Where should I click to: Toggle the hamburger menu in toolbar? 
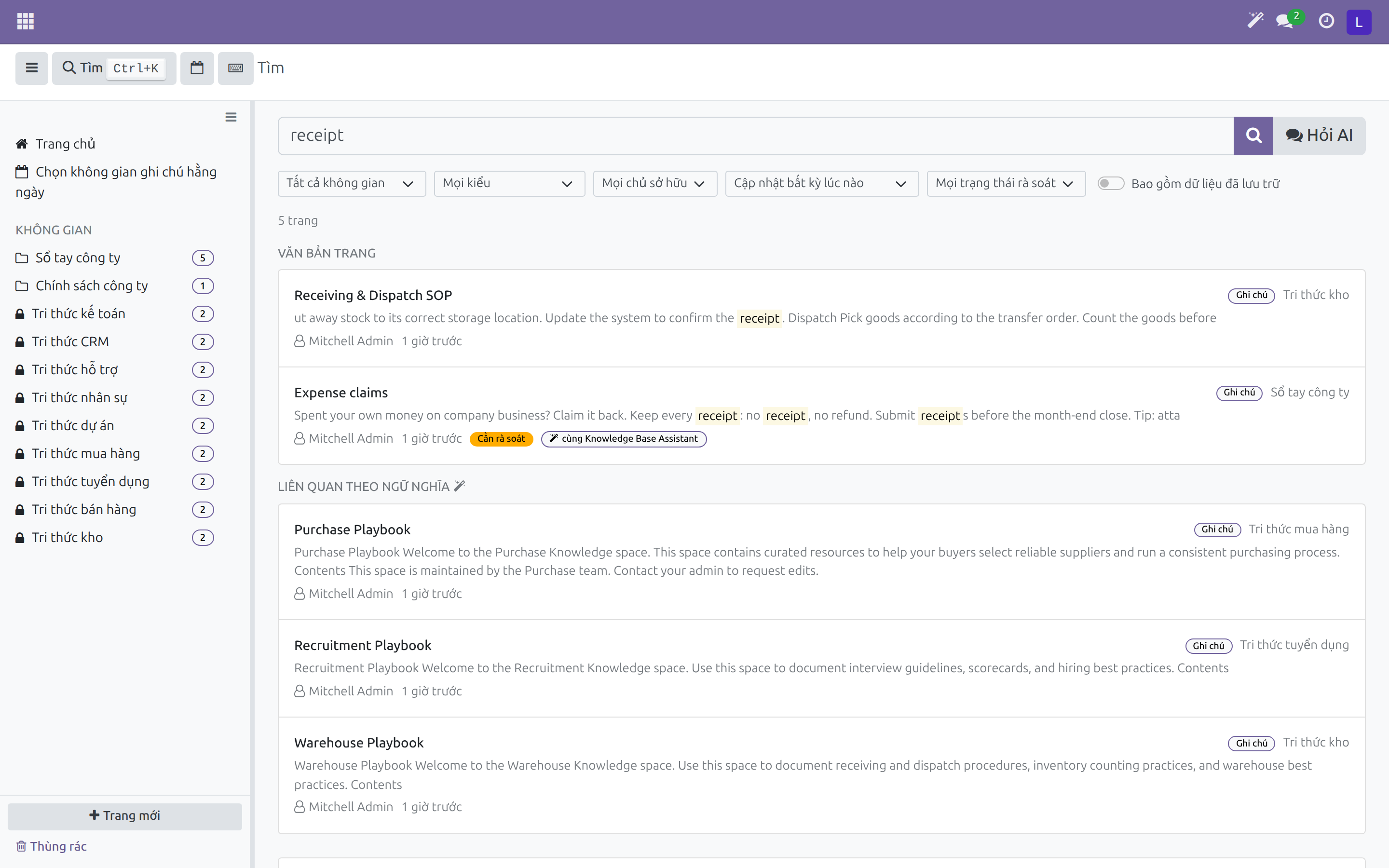tap(31, 68)
